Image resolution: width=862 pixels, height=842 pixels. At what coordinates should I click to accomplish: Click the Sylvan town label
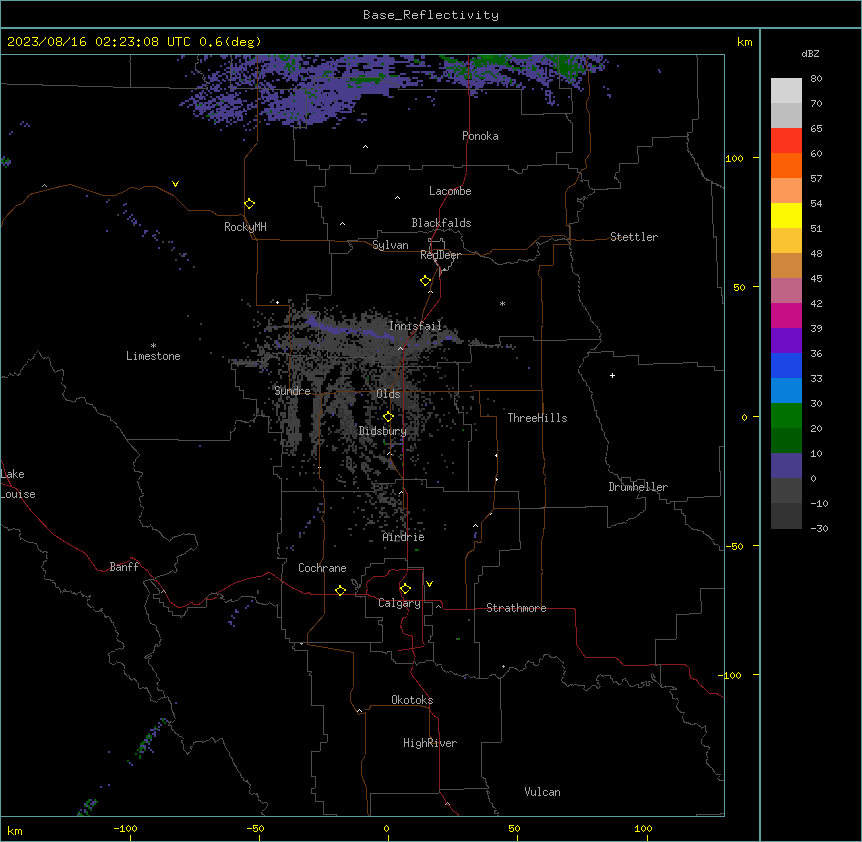[x=390, y=245]
